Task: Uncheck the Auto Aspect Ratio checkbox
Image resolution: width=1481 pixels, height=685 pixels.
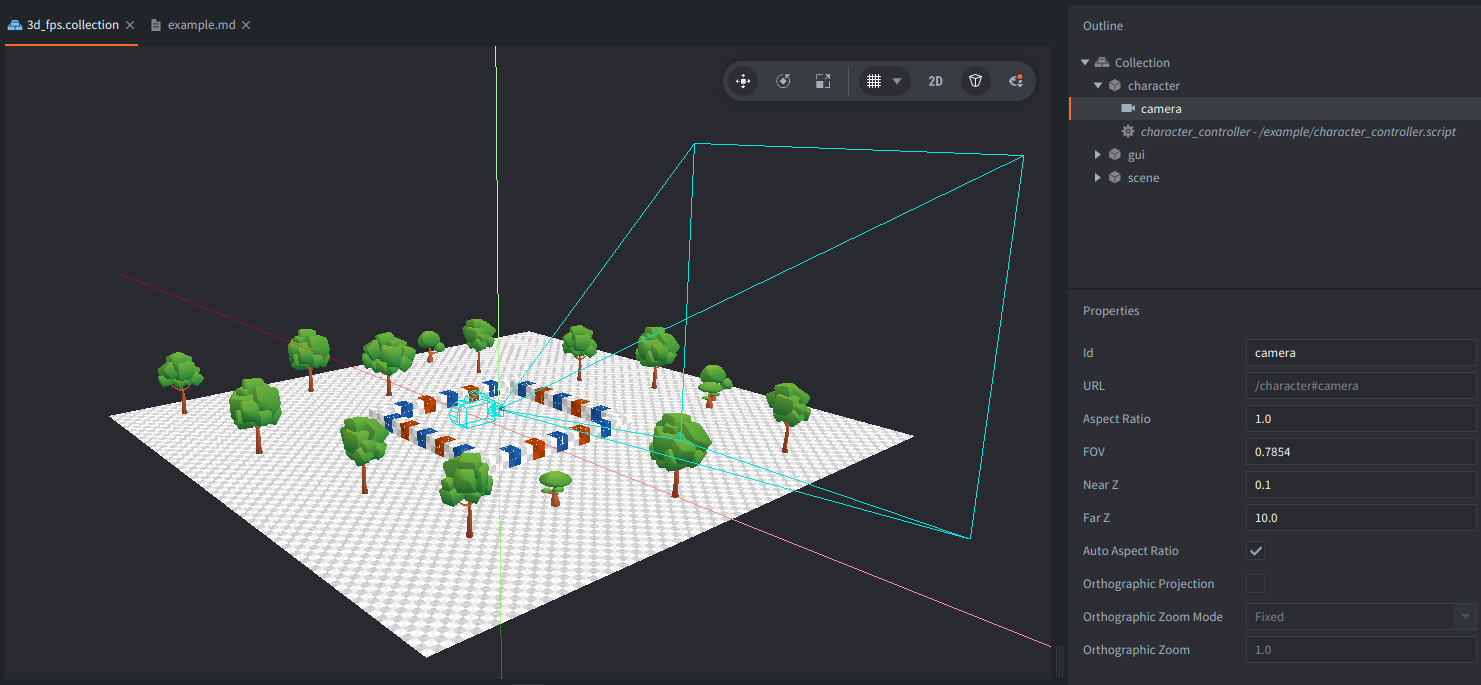Action: pos(1256,551)
